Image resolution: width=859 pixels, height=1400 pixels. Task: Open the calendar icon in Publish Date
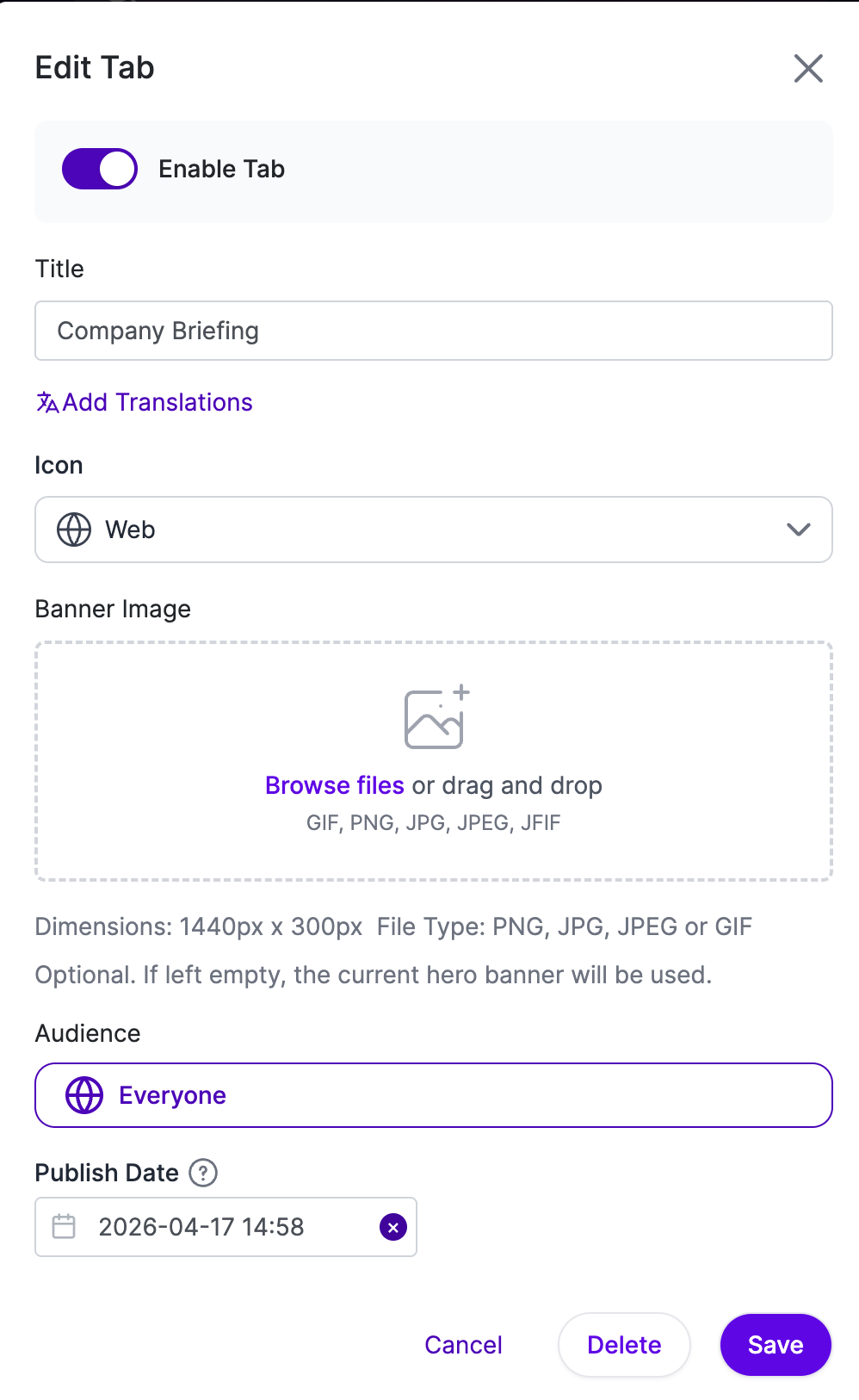[65, 1227]
